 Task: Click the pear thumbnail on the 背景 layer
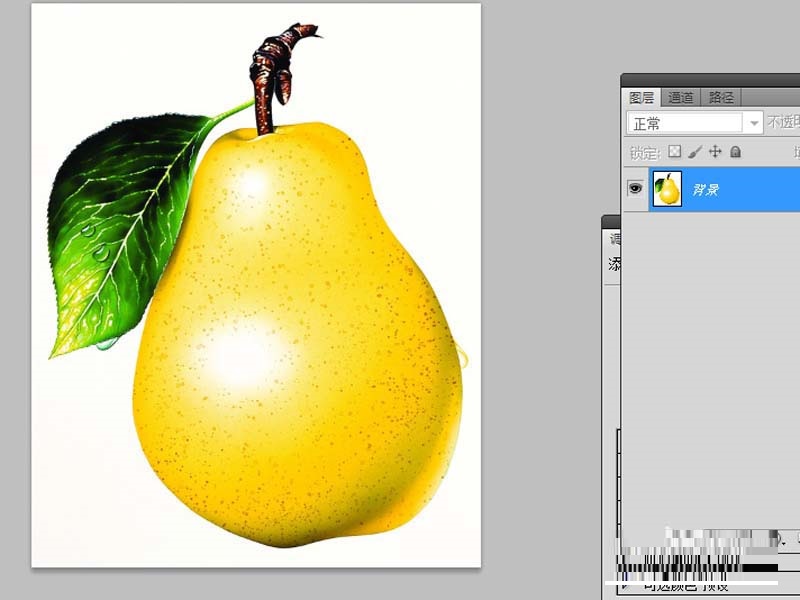pyautogui.click(x=667, y=189)
